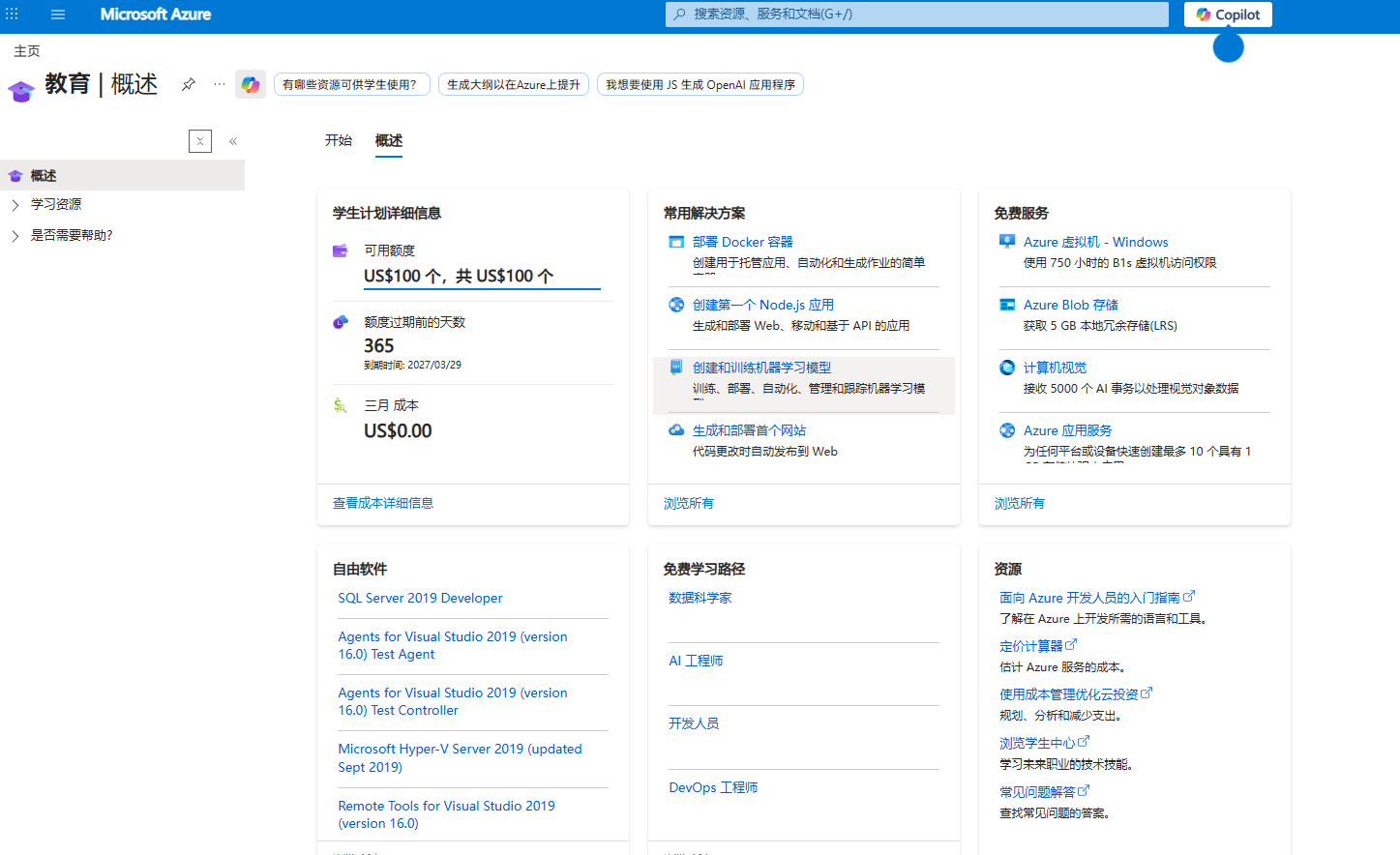Switch to the 开始 tab
Image resolution: width=1400 pixels, height=855 pixels.
click(x=339, y=140)
